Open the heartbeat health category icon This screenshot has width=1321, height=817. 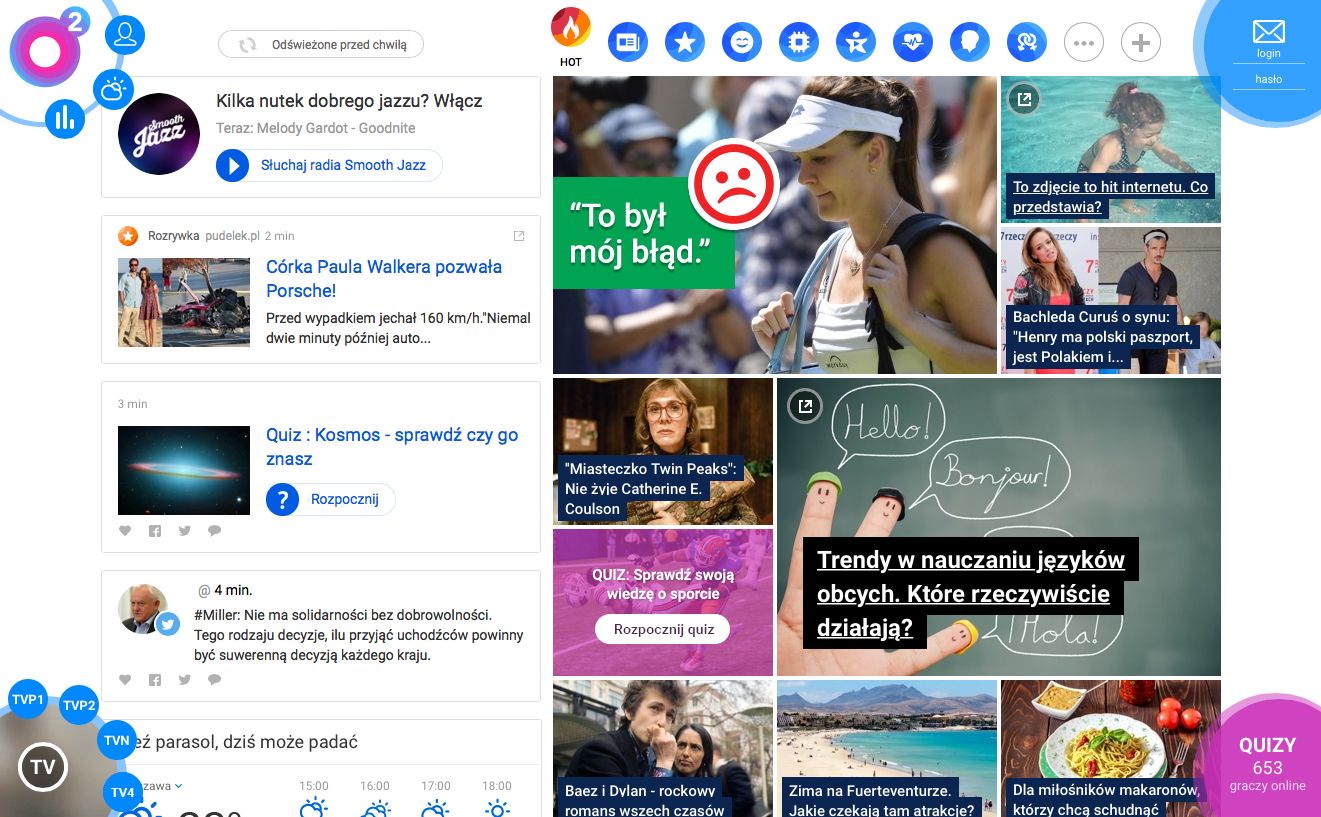pyautogui.click(x=913, y=42)
